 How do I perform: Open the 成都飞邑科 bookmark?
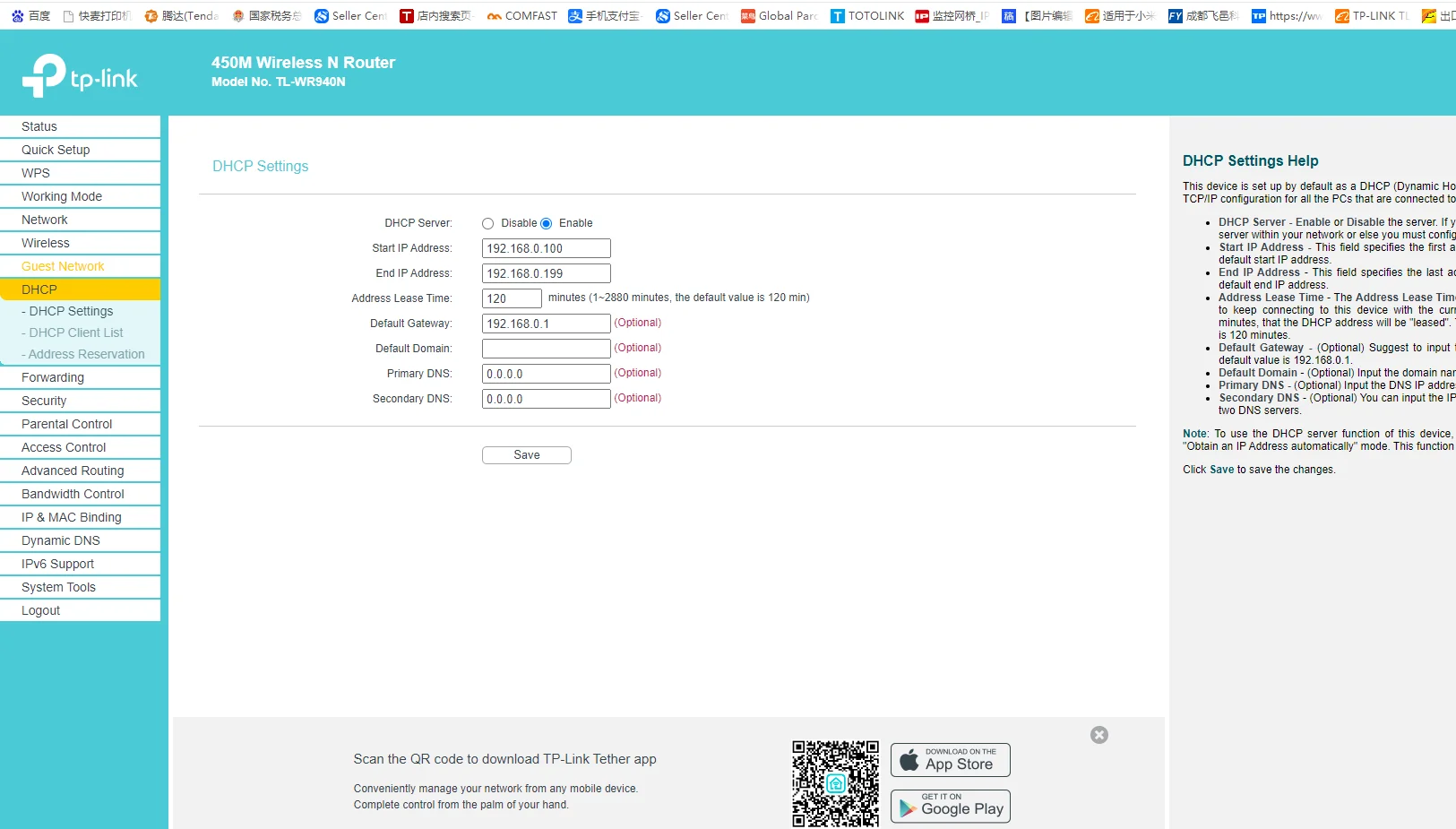click(1204, 16)
